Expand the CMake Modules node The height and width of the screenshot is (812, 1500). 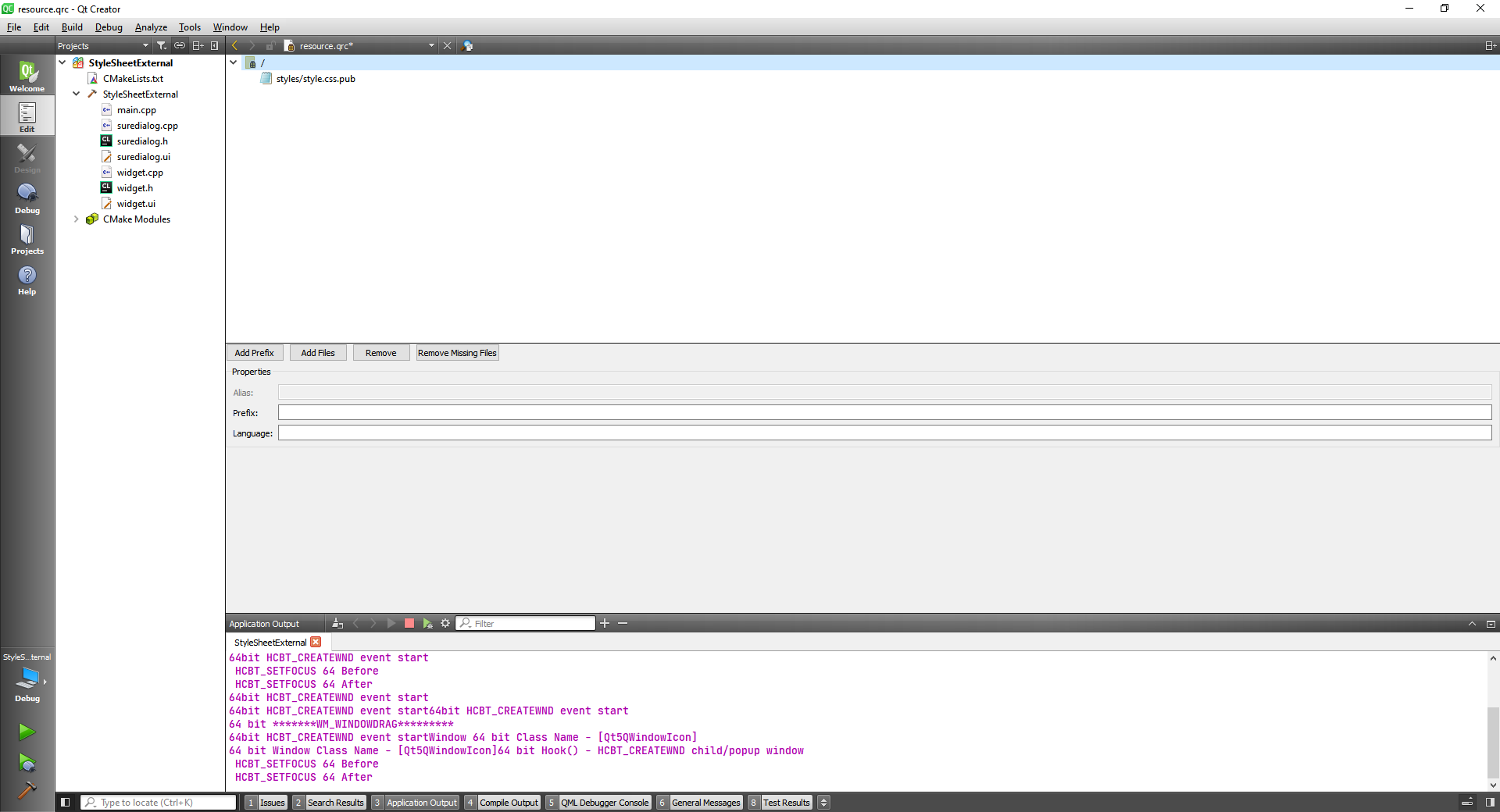77,219
